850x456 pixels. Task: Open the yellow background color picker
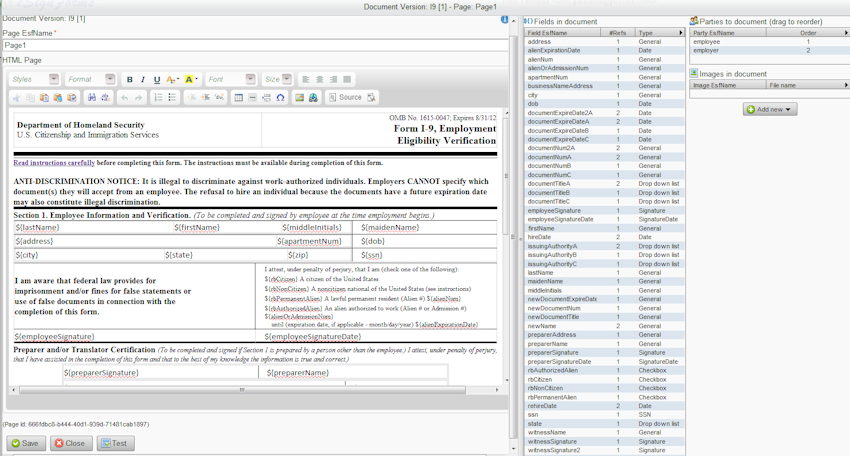[x=191, y=80]
